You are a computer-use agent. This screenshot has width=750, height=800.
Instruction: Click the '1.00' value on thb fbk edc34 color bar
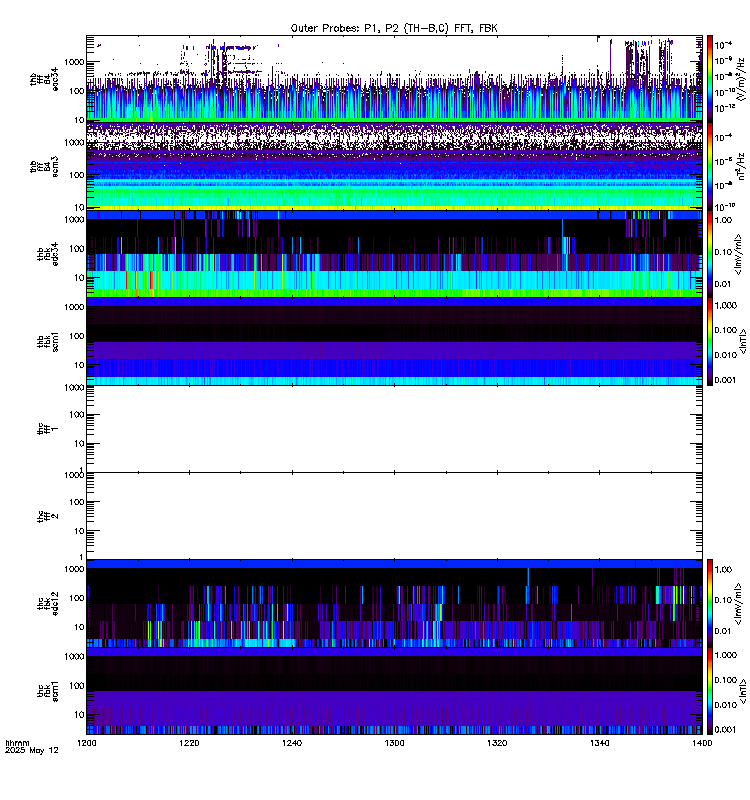click(x=723, y=220)
